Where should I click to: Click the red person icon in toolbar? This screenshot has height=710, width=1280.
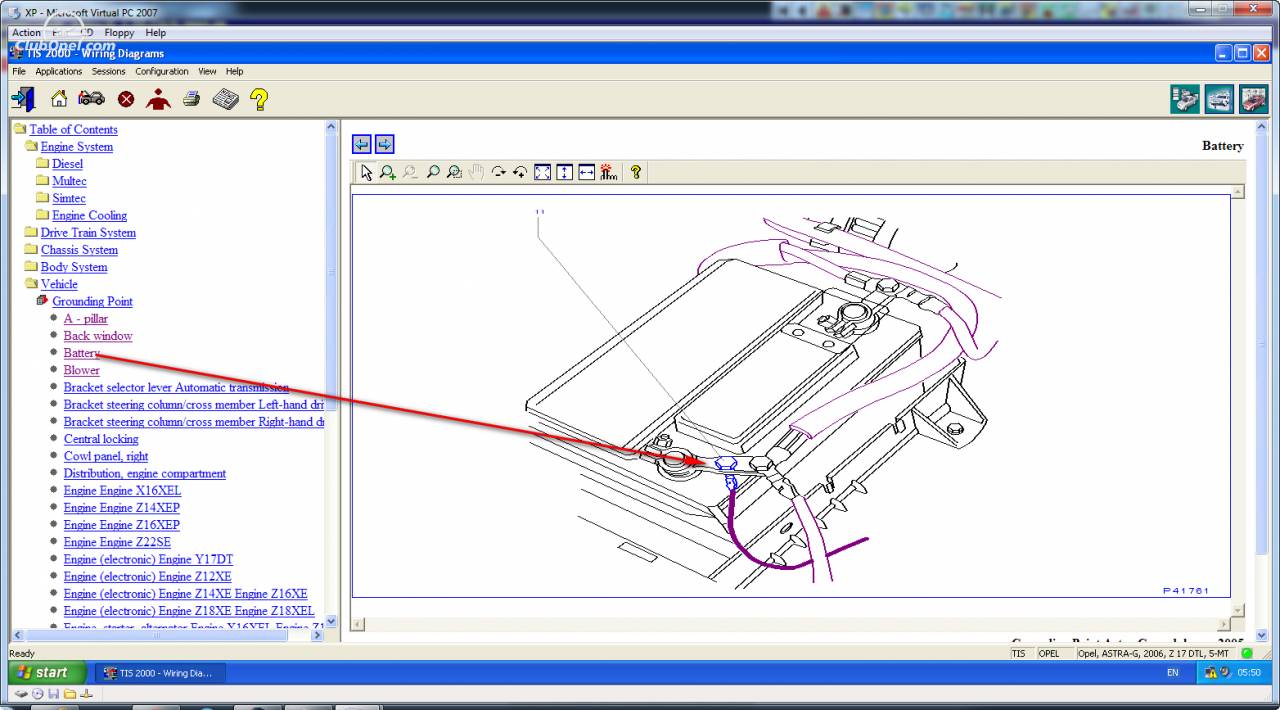tap(158, 98)
